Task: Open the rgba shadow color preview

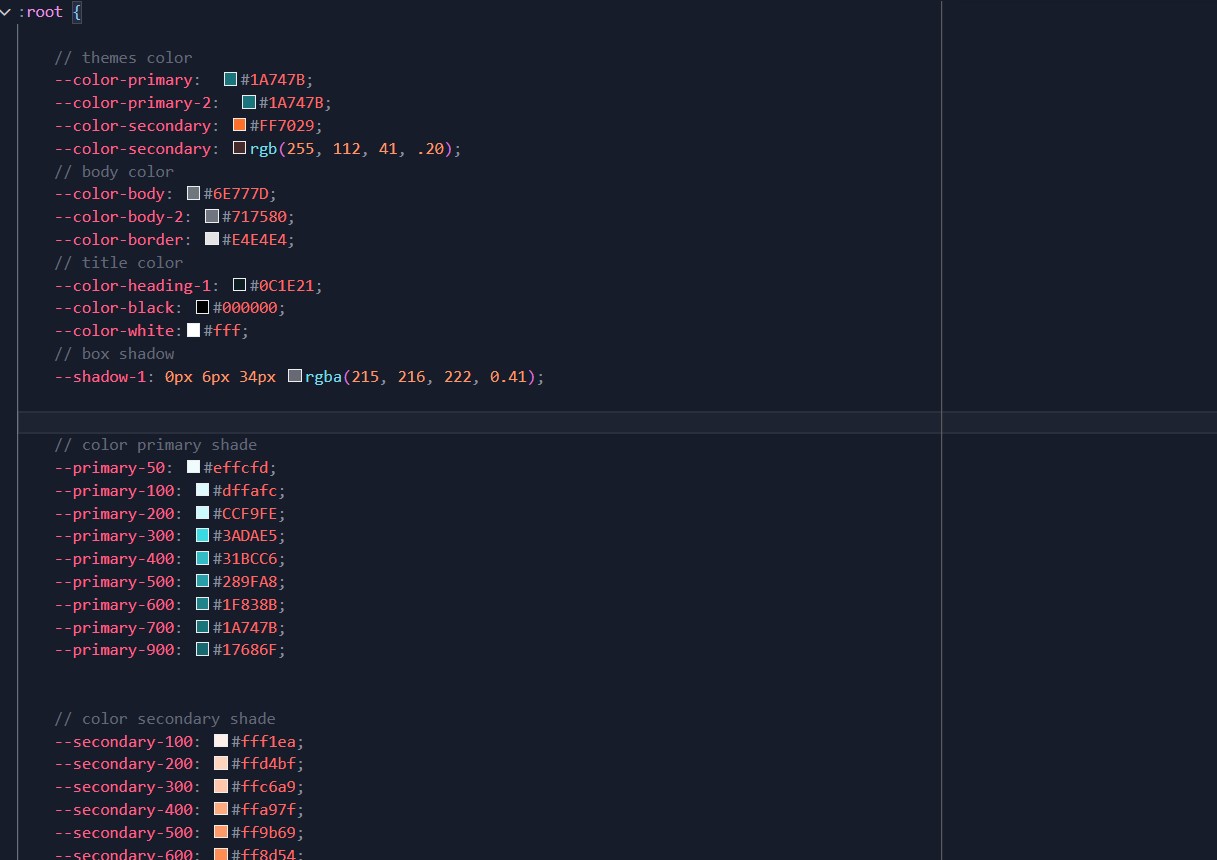Action: 294,376
